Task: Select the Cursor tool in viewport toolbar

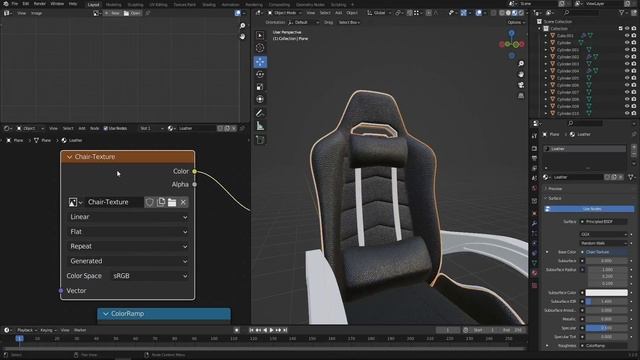Action: point(260,48)
